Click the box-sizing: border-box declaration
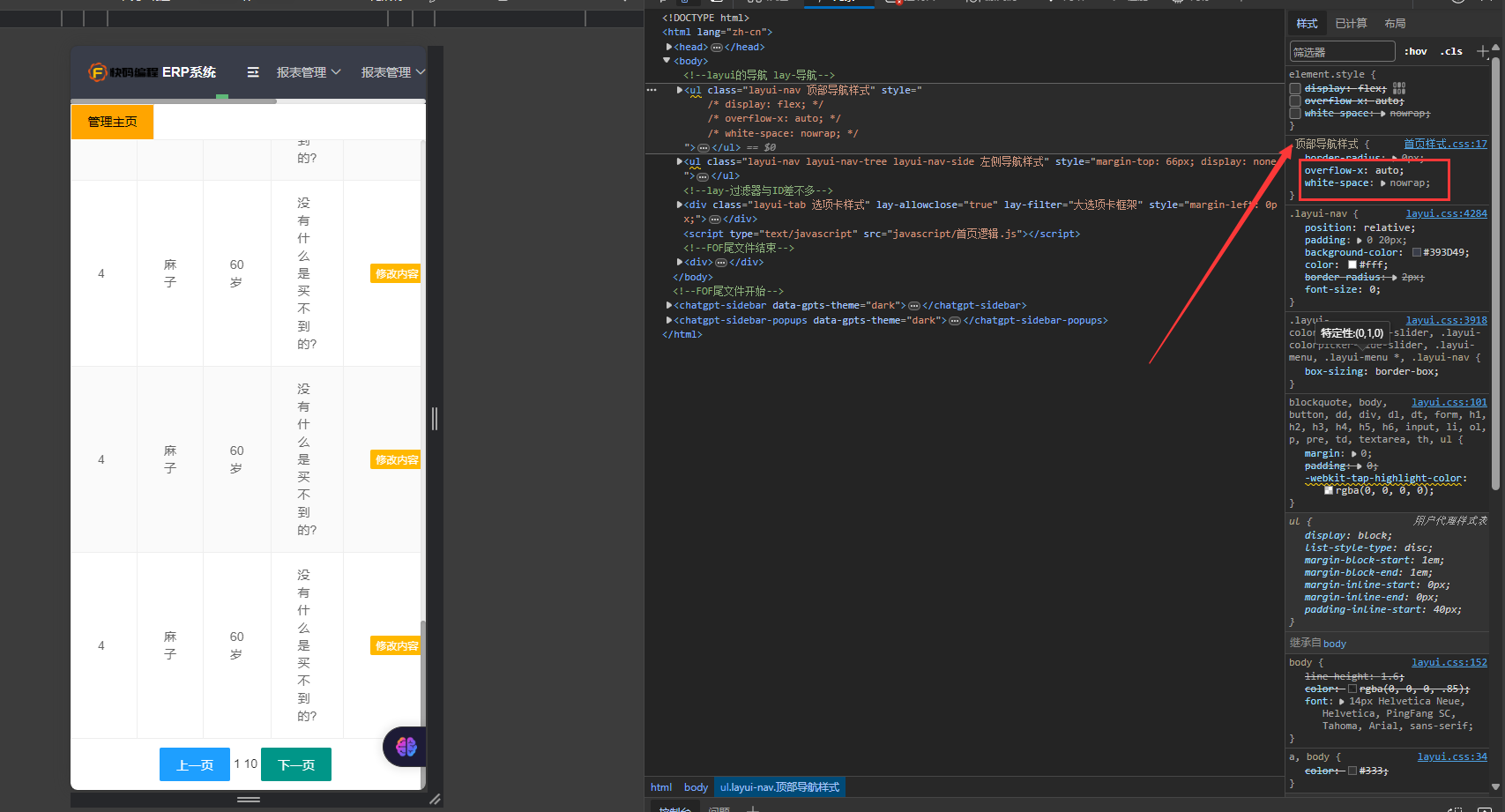 click(1371, 371)
